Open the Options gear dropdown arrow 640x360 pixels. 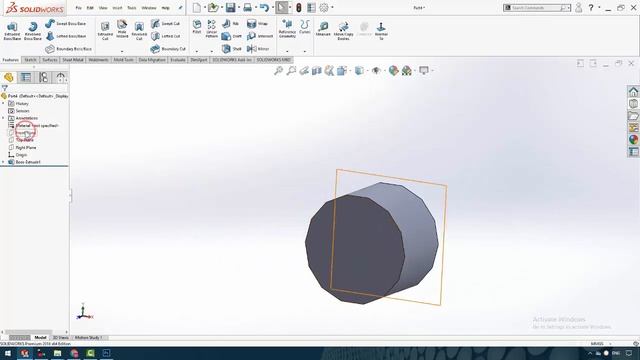point(332,8)
